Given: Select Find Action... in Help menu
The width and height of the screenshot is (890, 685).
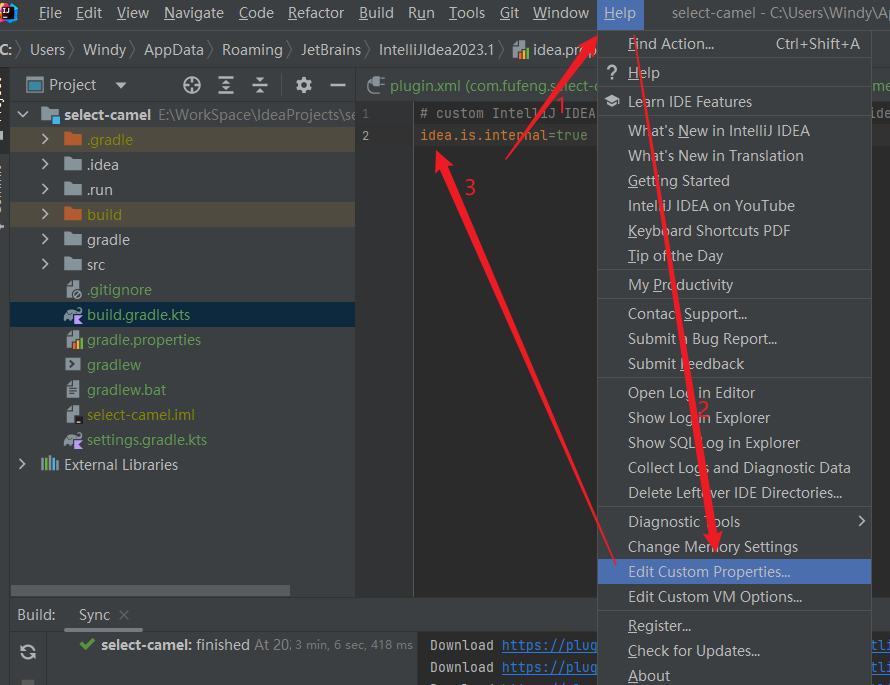Looking at the screenshot, I should coord(734,44).
